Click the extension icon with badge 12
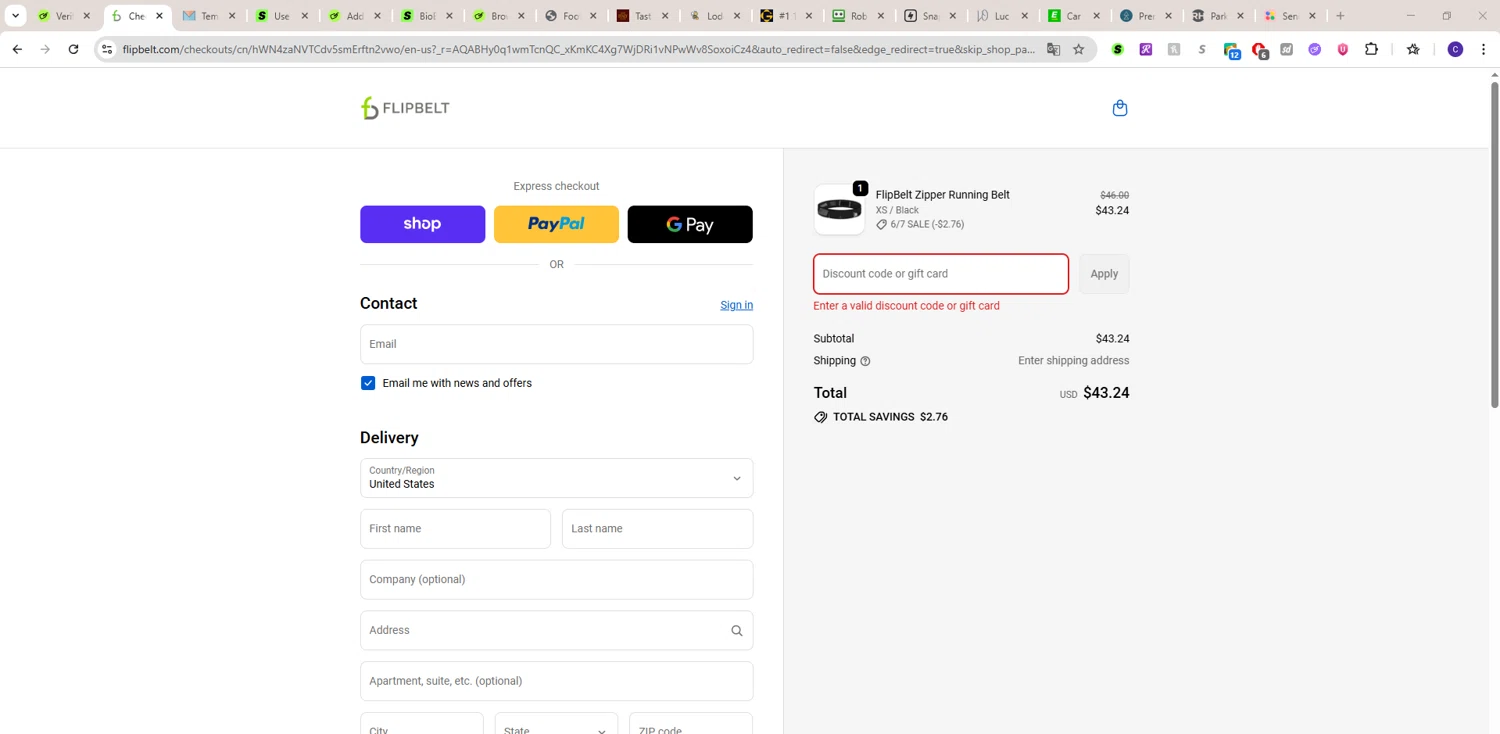Viewport: 1500px width, 734px height. (x=1231, y=50)
